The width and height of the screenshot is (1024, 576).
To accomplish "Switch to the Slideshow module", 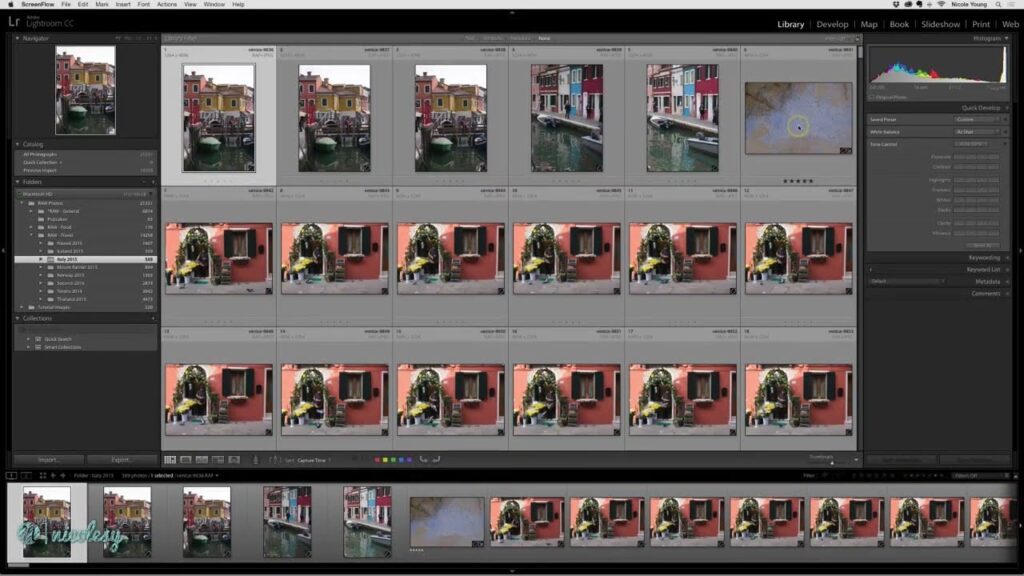I will pyautogui.click(x=940, y=24).
